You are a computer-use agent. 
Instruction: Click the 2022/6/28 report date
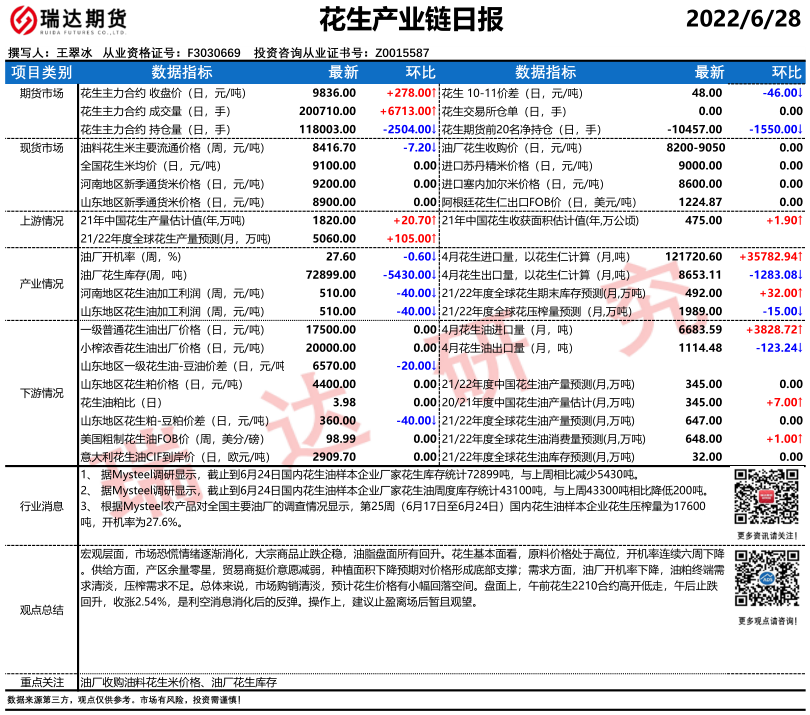coord(745,21)
